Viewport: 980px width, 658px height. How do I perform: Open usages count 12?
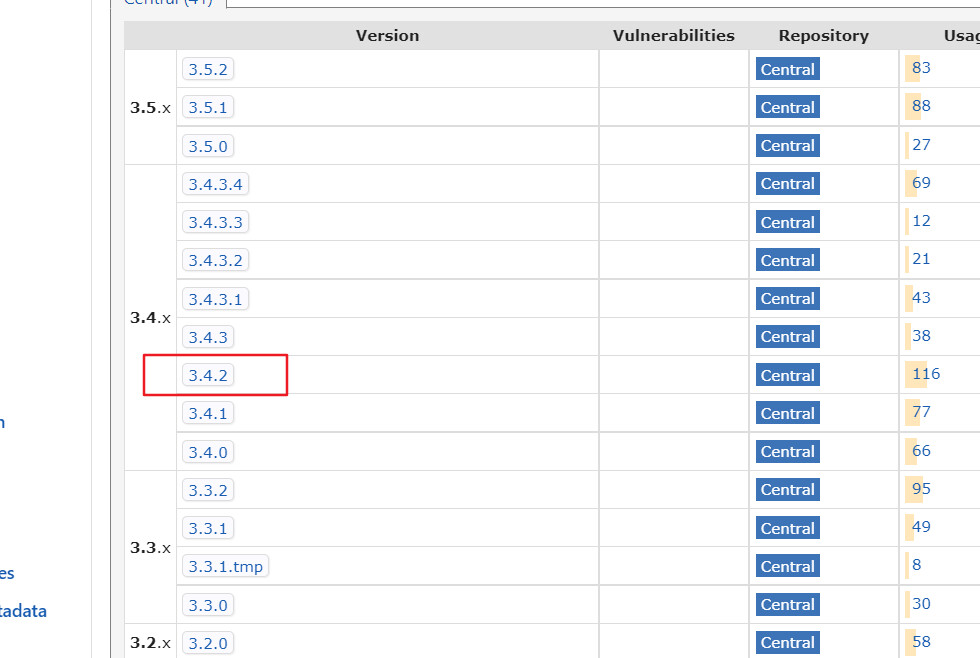(921, 221)
